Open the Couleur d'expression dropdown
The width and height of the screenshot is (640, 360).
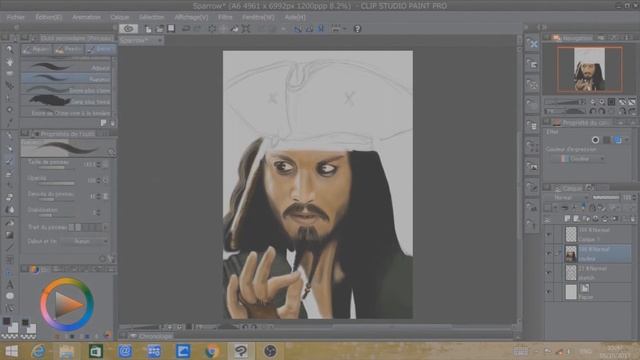[578, 158]
